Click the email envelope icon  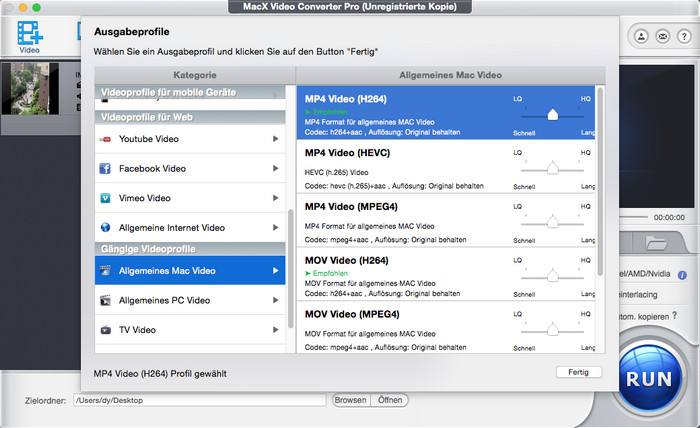(x=662, y=37)
